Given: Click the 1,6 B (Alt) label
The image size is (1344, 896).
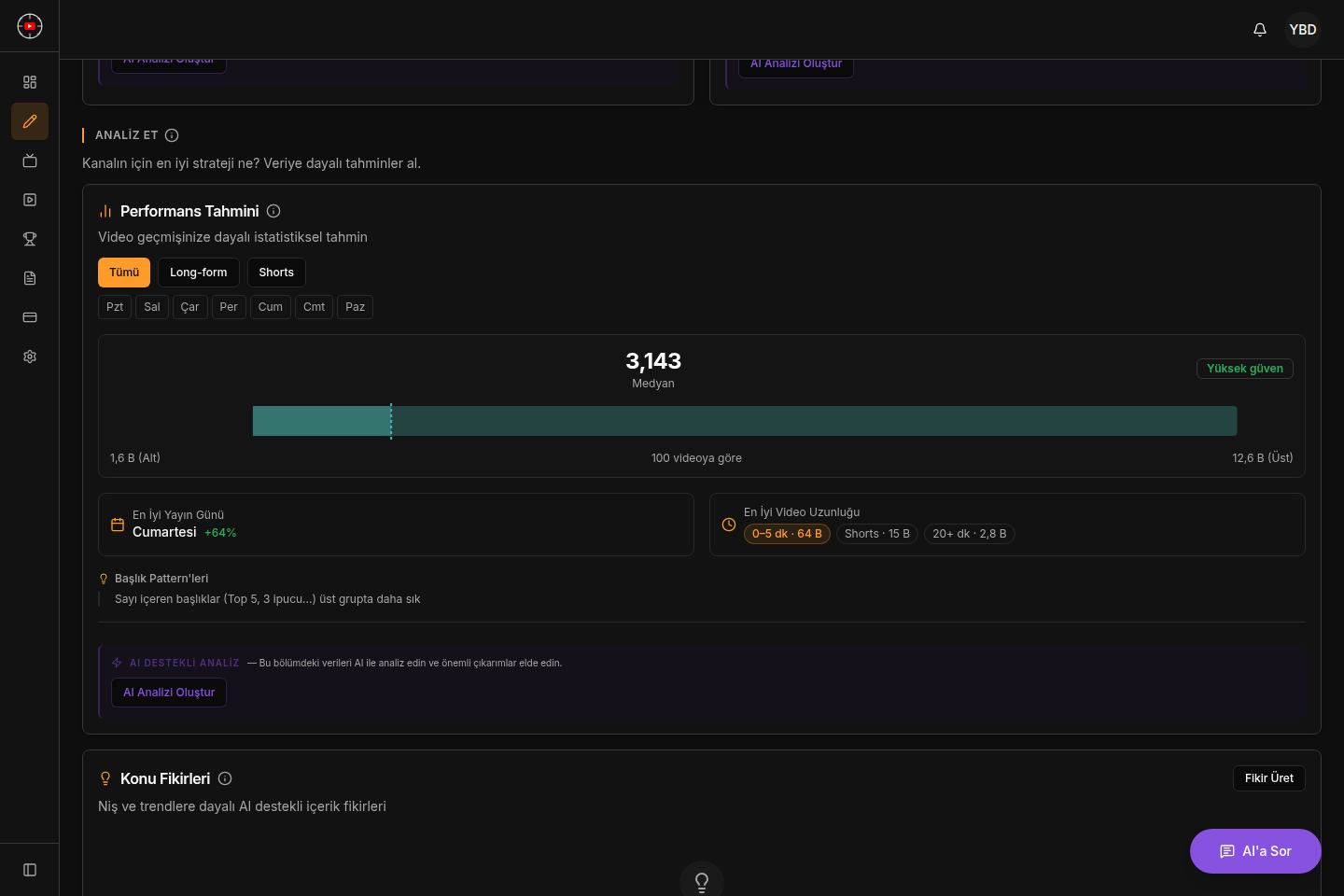Looking at the screenshot, I should point(135,458).
